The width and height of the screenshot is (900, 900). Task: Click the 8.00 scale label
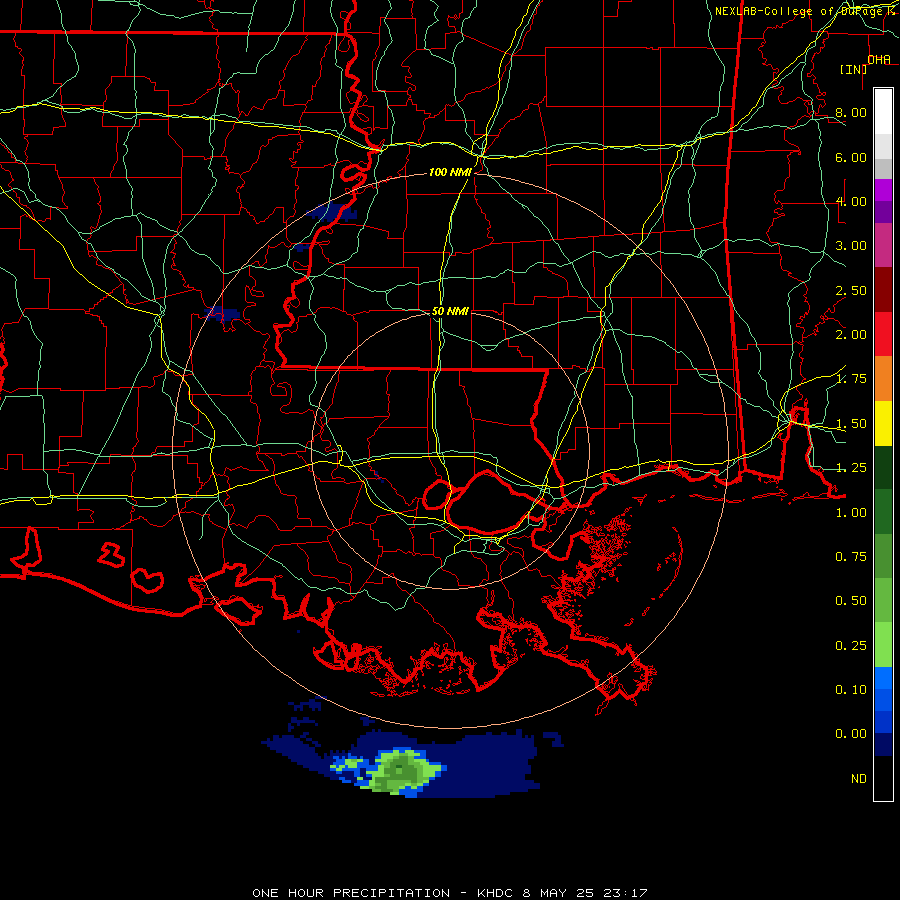(x=851, y=112)
